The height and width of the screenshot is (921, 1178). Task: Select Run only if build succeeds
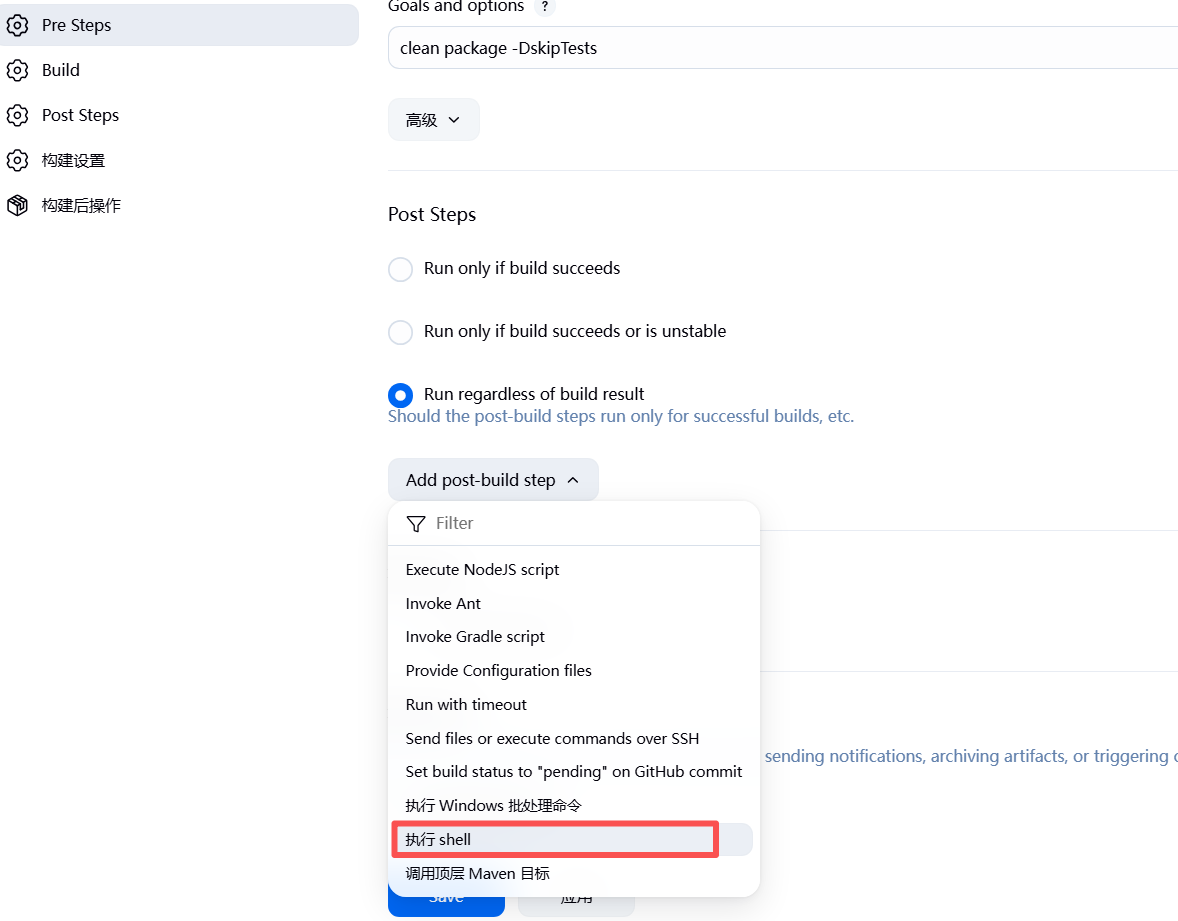point(400,269)
